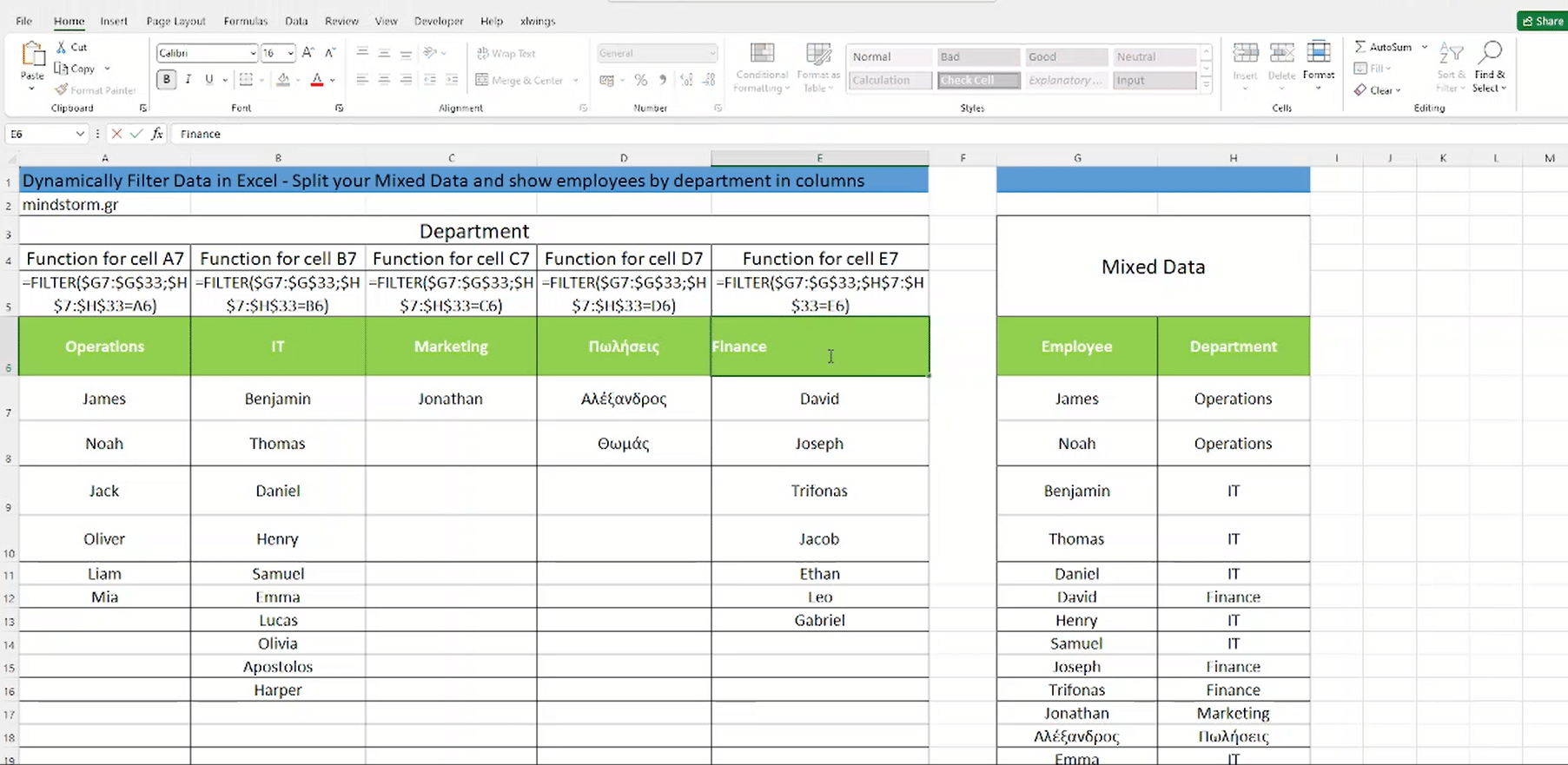The width and height of the screenshot is (1568, 765).
Task: Expand the Name Box dropdown arrow
Action: pos(80,134)
